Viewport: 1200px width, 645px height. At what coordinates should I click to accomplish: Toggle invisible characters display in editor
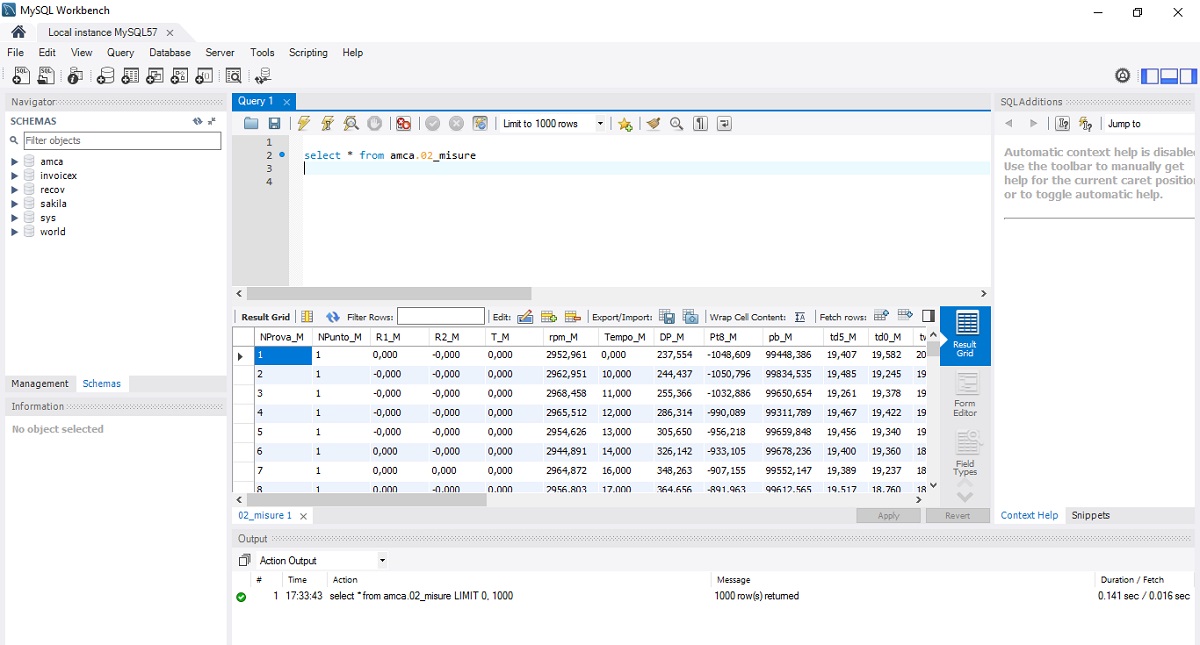click(x=700, y=124)
